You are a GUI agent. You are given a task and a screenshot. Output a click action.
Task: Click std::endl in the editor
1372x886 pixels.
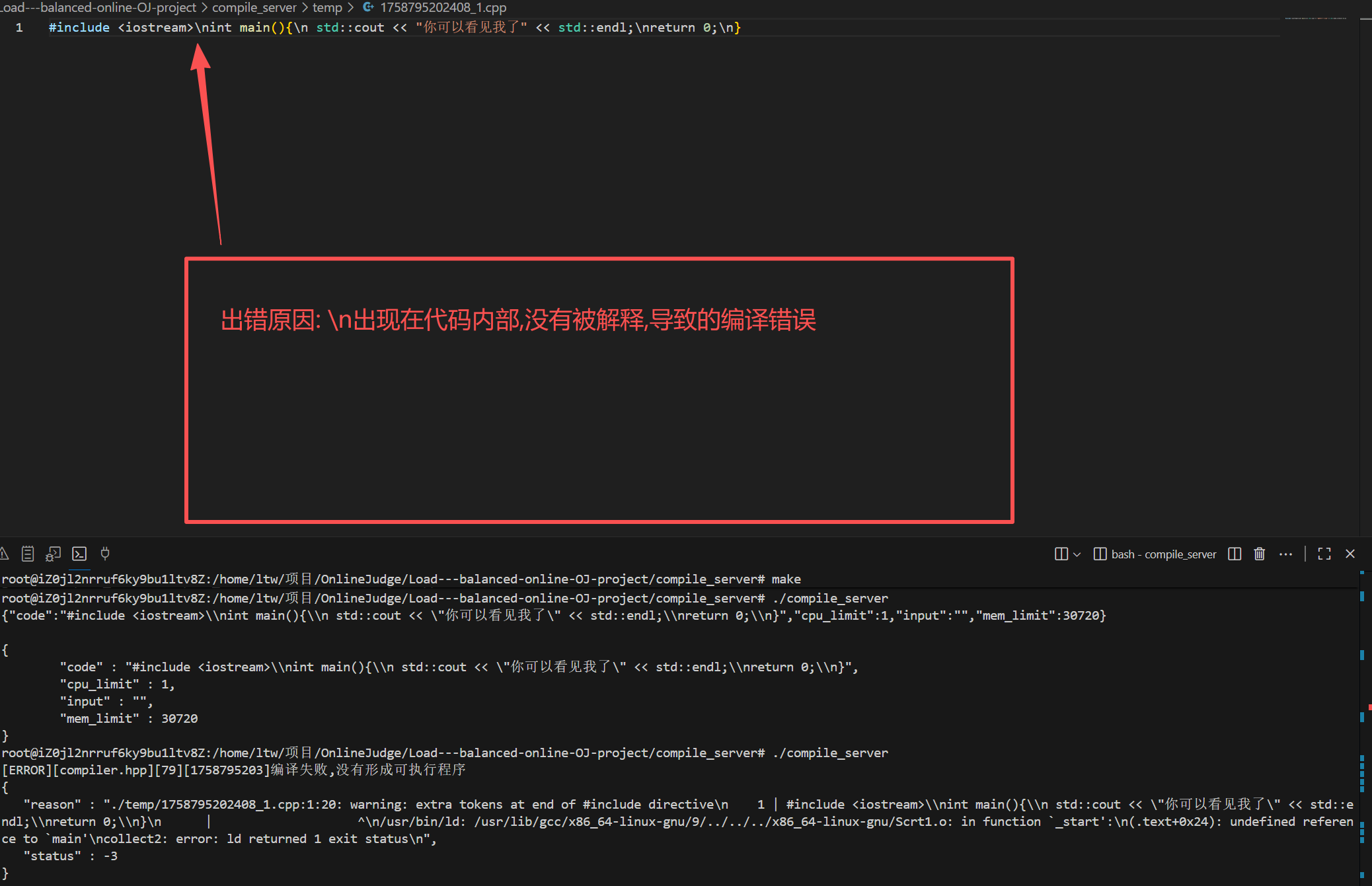(593, 28)
